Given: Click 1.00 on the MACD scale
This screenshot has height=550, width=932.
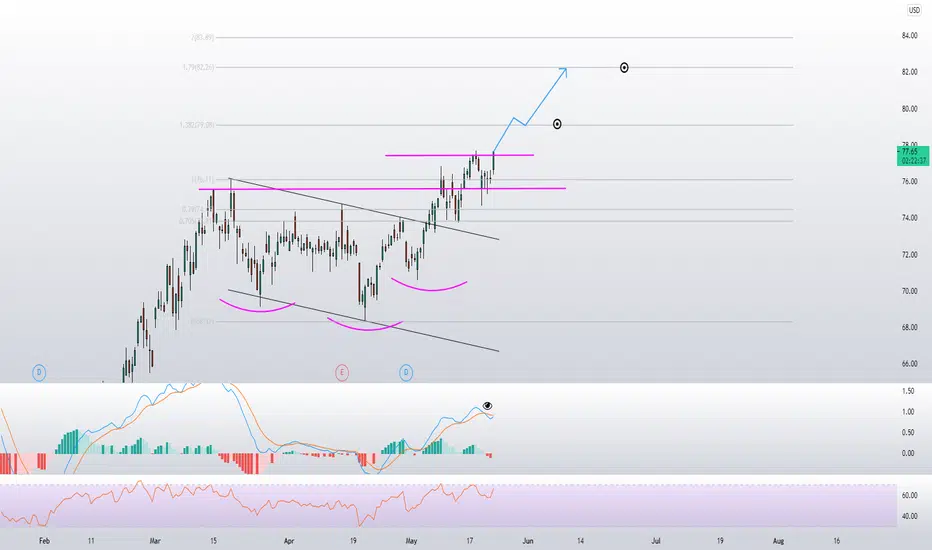Looking at the screenshot, I should coord(908,411).
